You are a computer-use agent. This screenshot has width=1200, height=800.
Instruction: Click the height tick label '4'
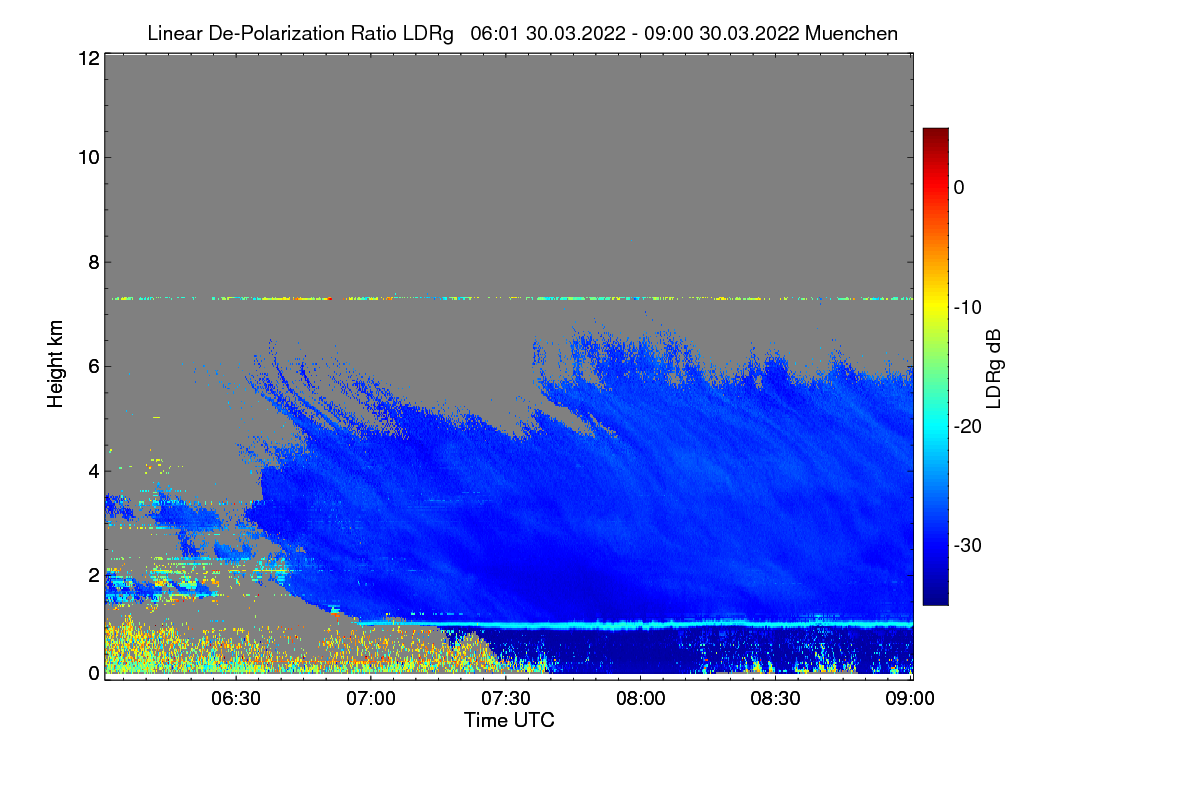pyautogui.click(x=93, y=470)
